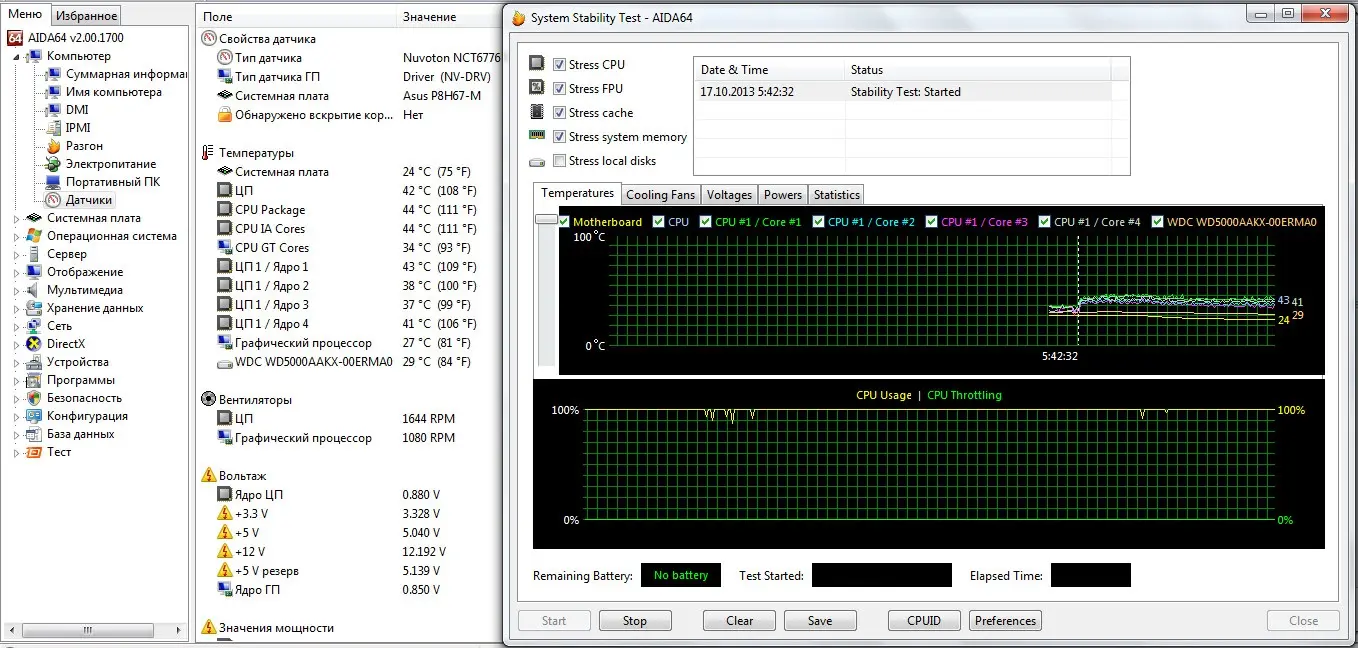1358x648 pixels.
Task: Toggle CPU #1 / Core #1 graph checkbox
Action: coord(706,222)
